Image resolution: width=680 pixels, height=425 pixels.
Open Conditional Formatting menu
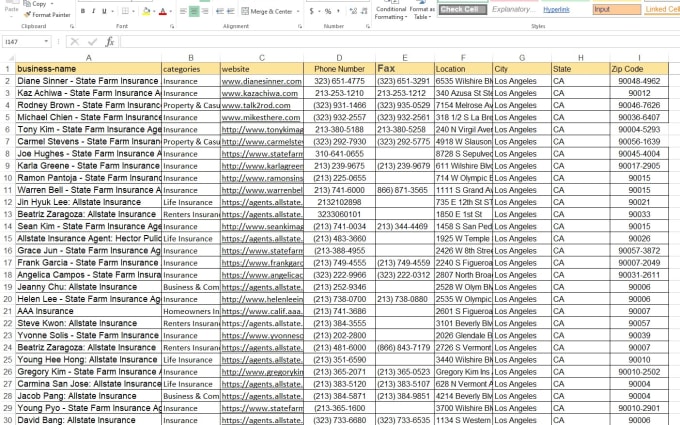coord(390,11)
